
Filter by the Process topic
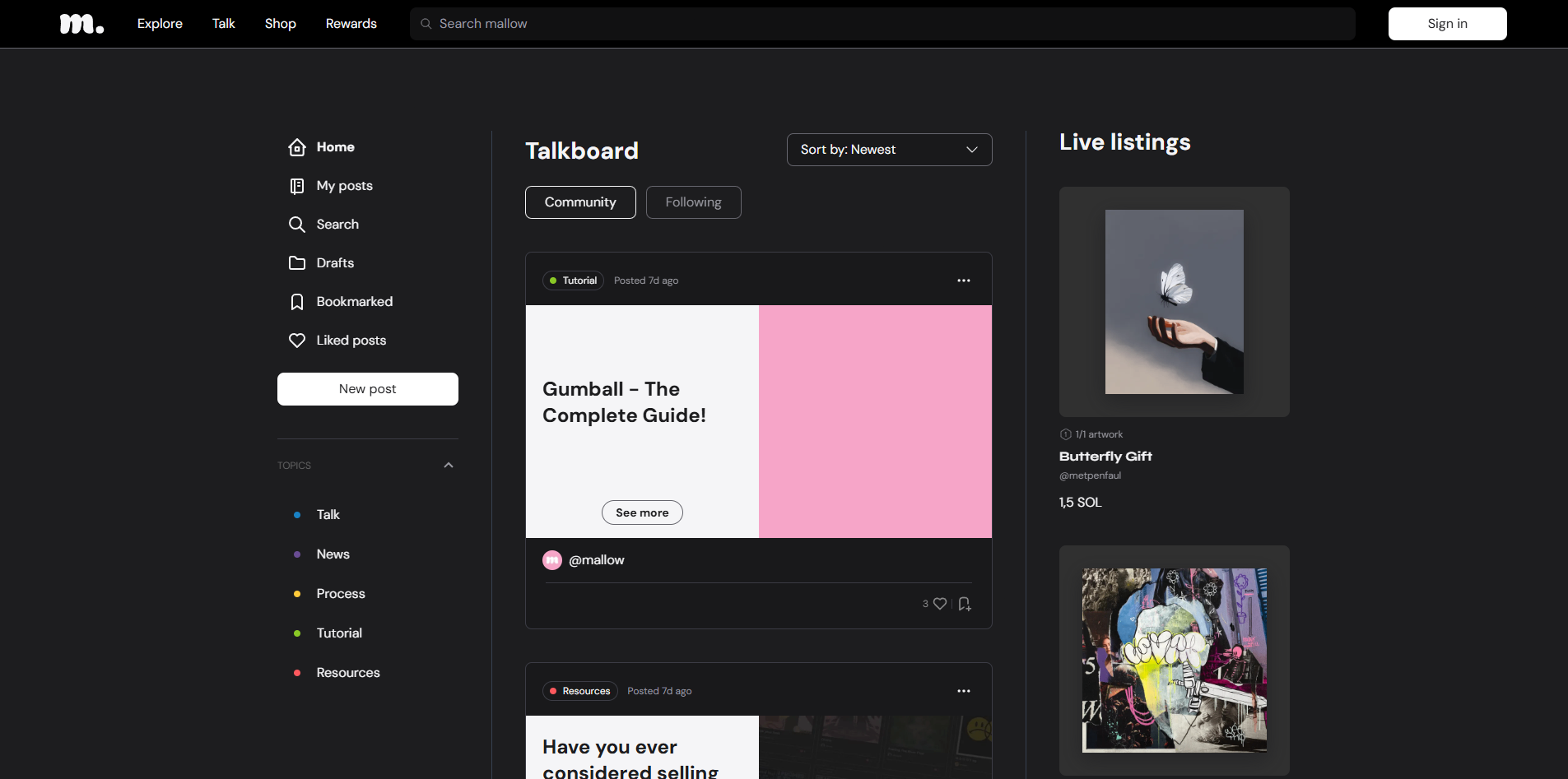[x=341, y=594]
